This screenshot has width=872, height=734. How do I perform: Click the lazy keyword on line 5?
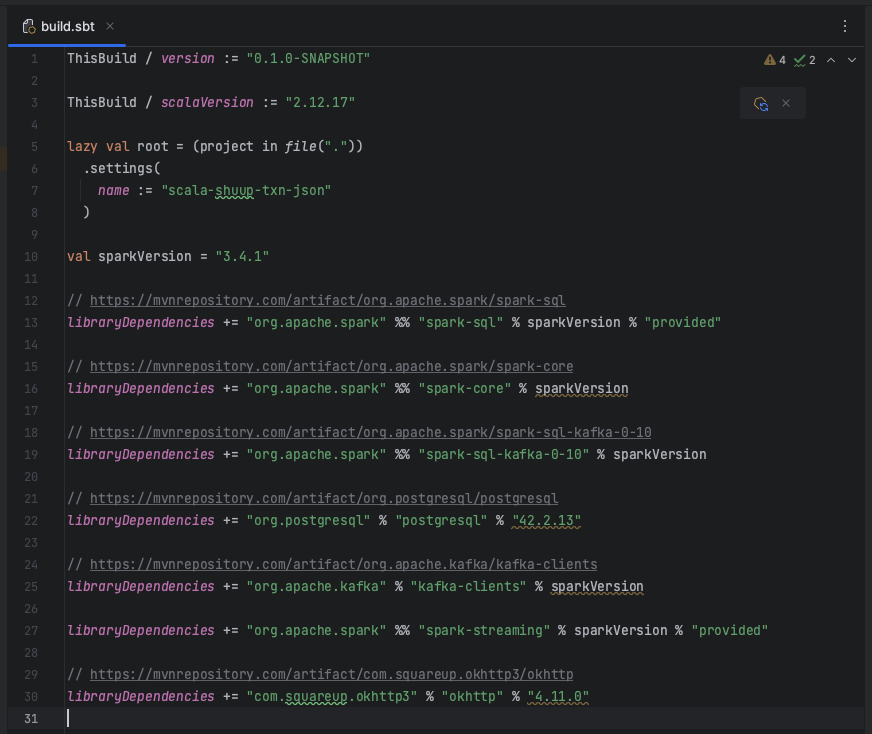point(82,146)
